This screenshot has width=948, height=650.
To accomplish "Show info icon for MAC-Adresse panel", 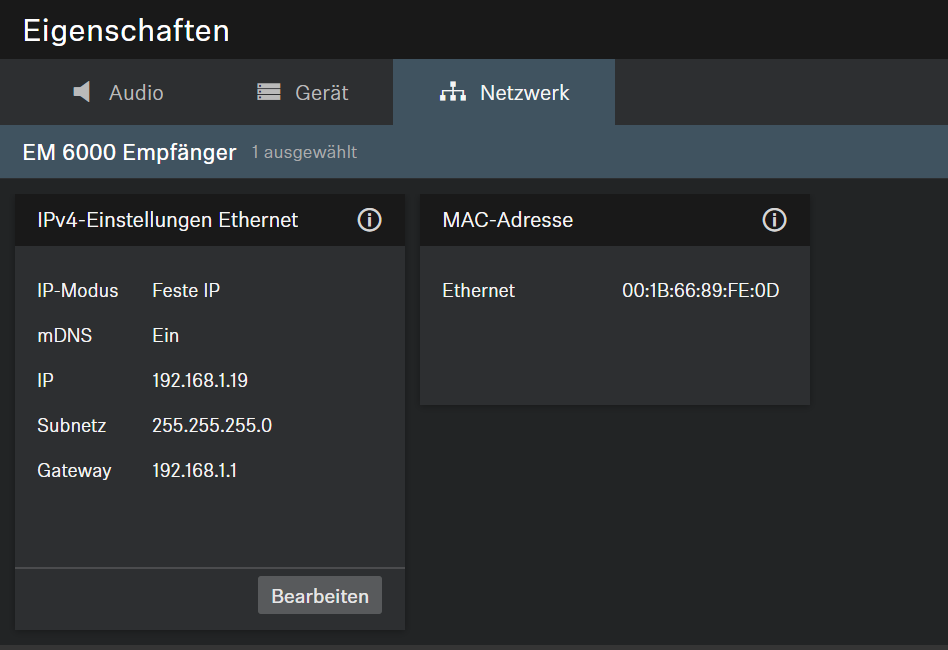I will [774, 220].
